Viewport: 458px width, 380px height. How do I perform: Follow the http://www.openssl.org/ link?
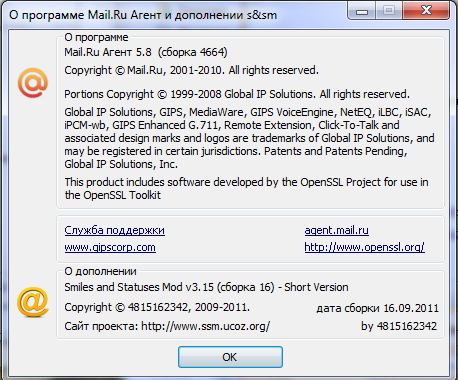(364, 247)
